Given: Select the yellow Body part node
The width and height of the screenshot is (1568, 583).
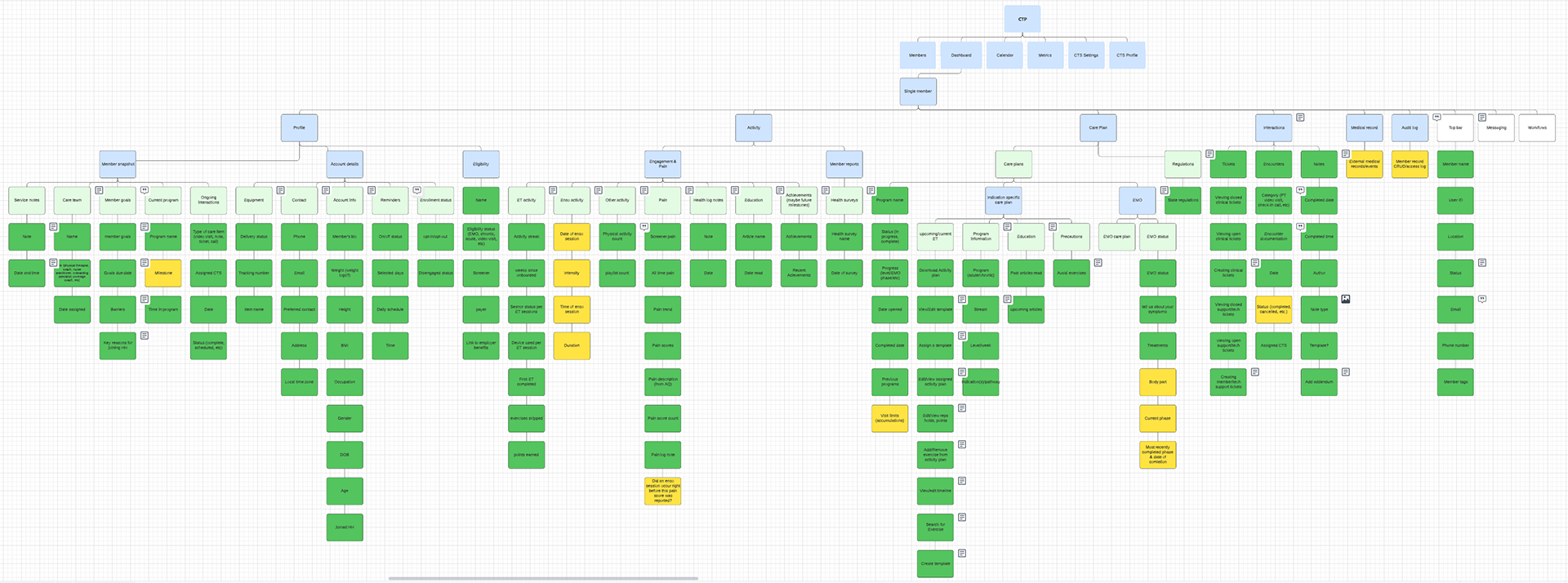Looking at the screenshot, I should (1158, 382).
